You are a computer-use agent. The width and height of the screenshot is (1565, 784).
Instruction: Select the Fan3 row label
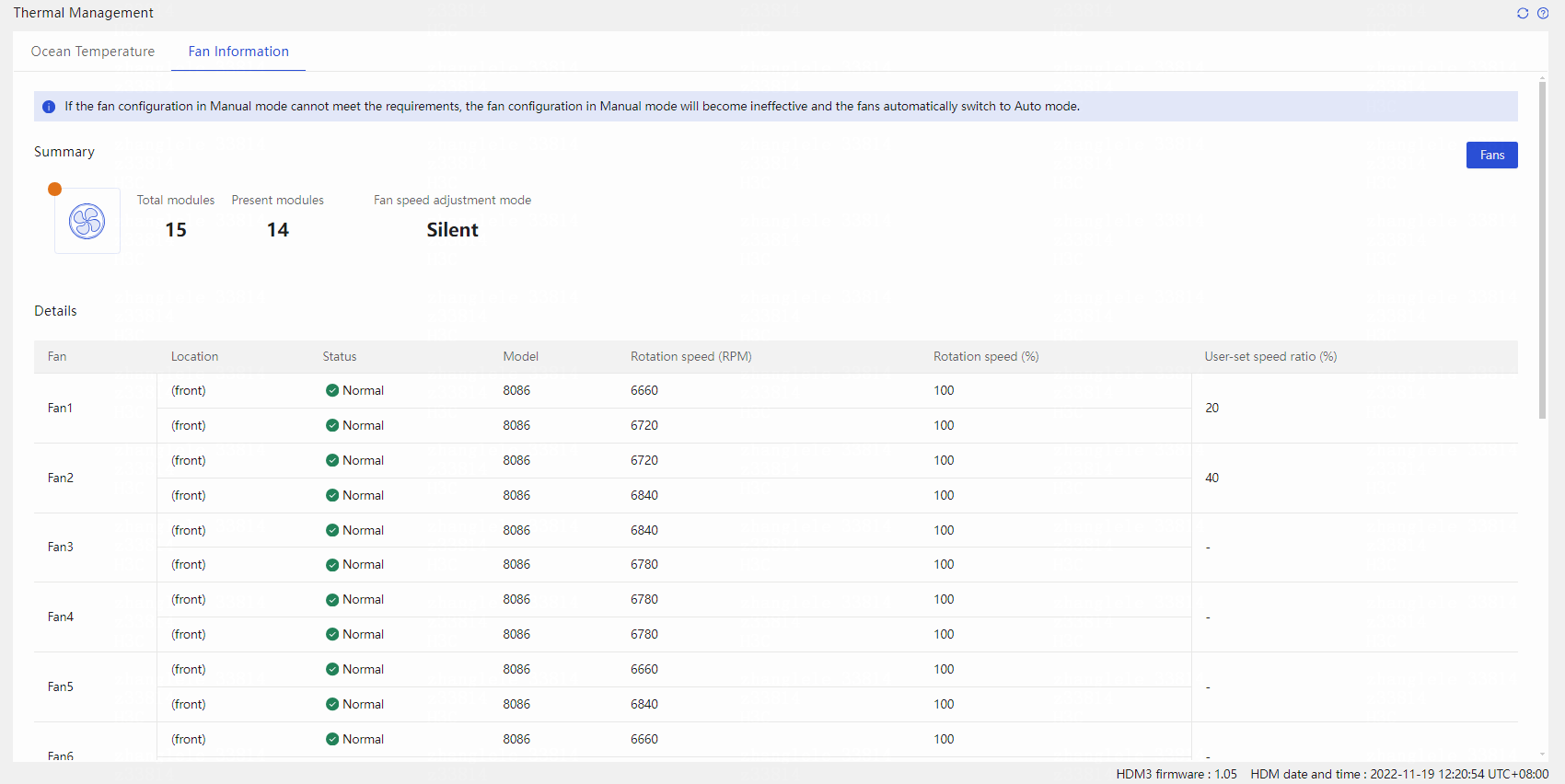60,547
